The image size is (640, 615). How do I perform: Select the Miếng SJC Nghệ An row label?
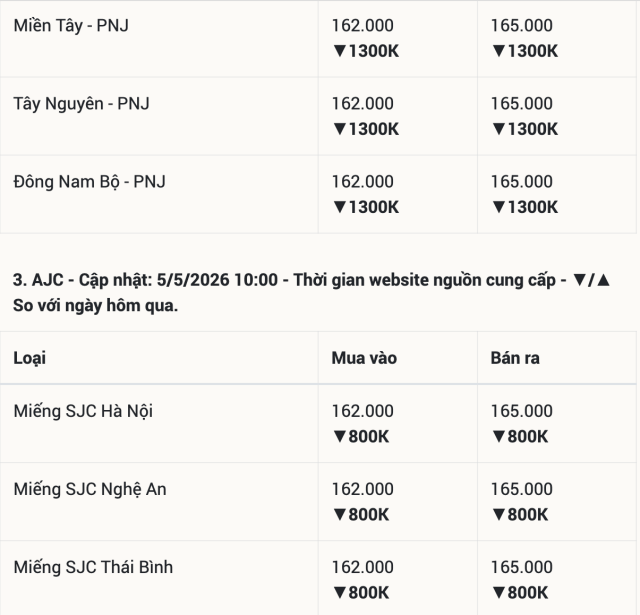[x=90, y=489]
